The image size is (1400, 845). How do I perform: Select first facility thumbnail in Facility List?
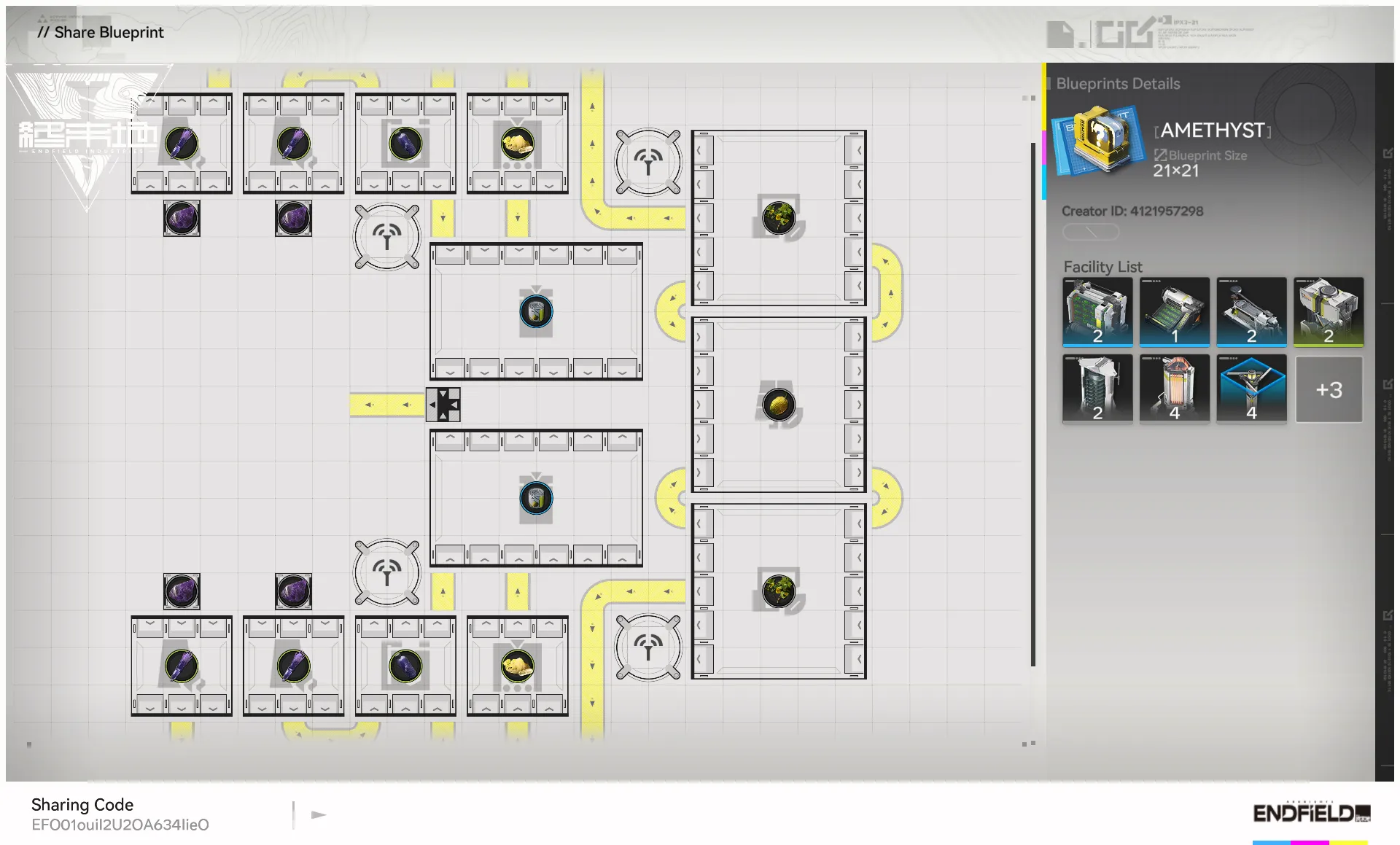click(1097, 311)
